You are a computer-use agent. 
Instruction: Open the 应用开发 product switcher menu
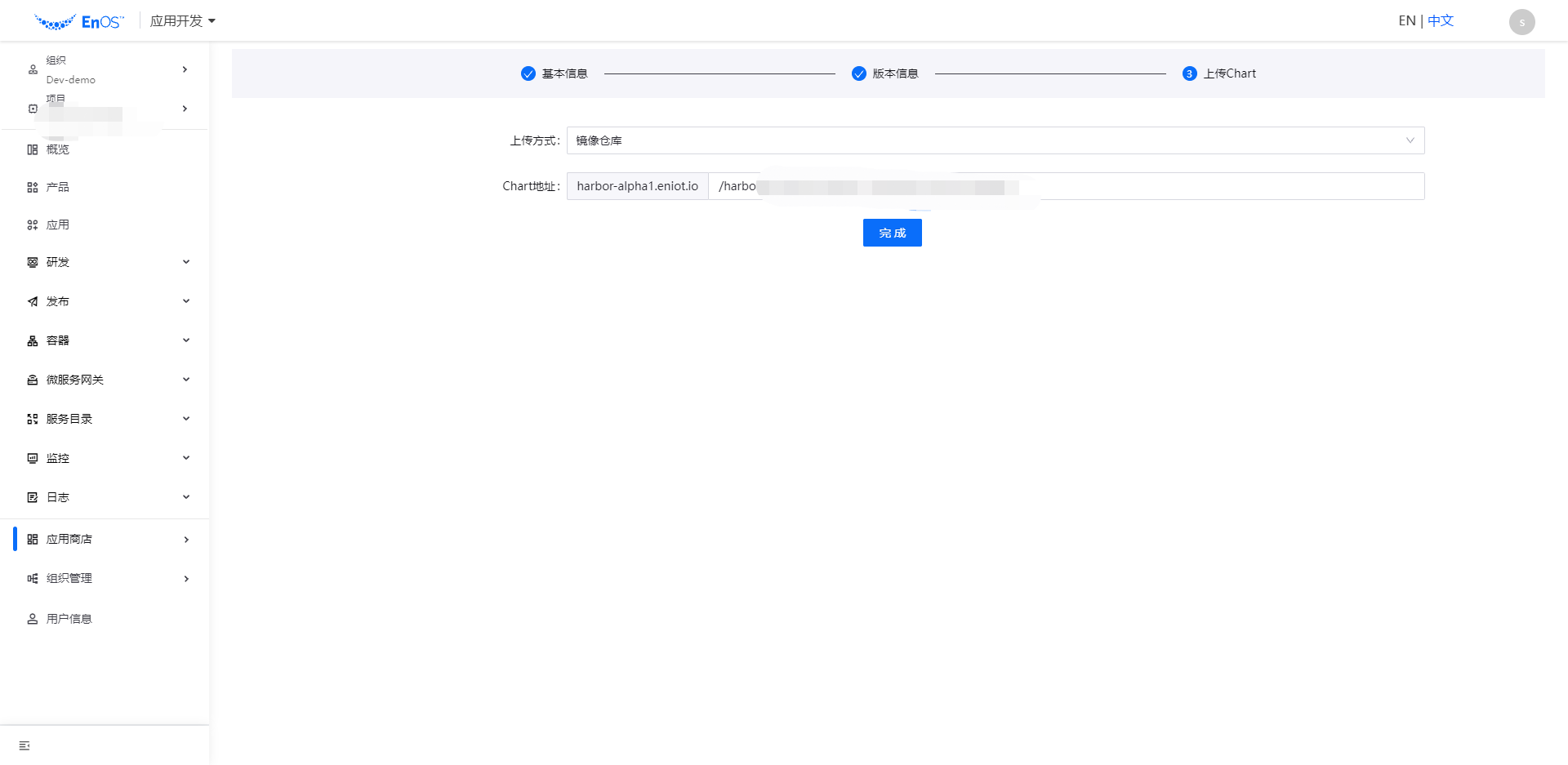click(x=182, y=20)
